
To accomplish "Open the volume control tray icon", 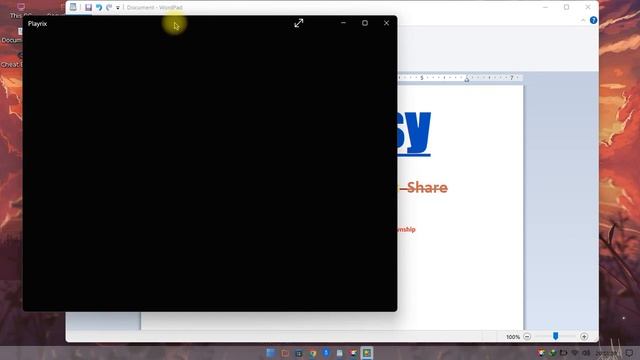I will [586, 353].
